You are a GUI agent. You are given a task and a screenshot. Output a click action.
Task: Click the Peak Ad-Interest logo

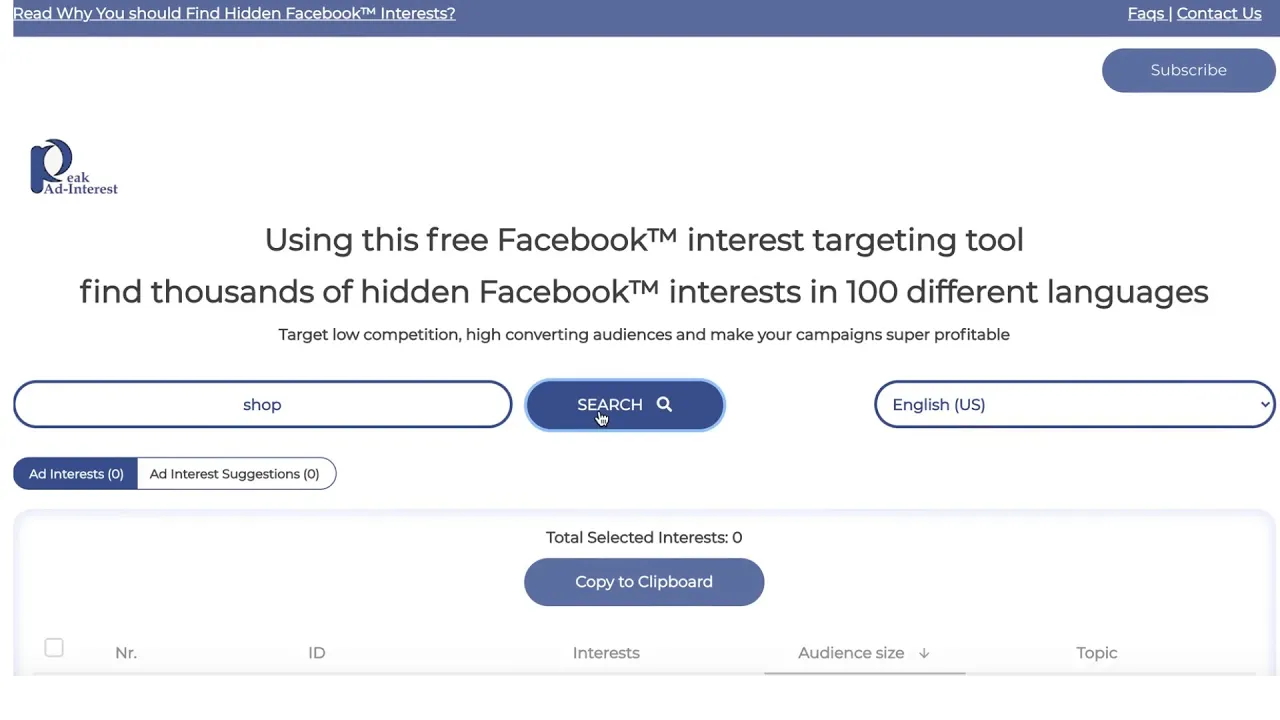[x=73, y=167]
